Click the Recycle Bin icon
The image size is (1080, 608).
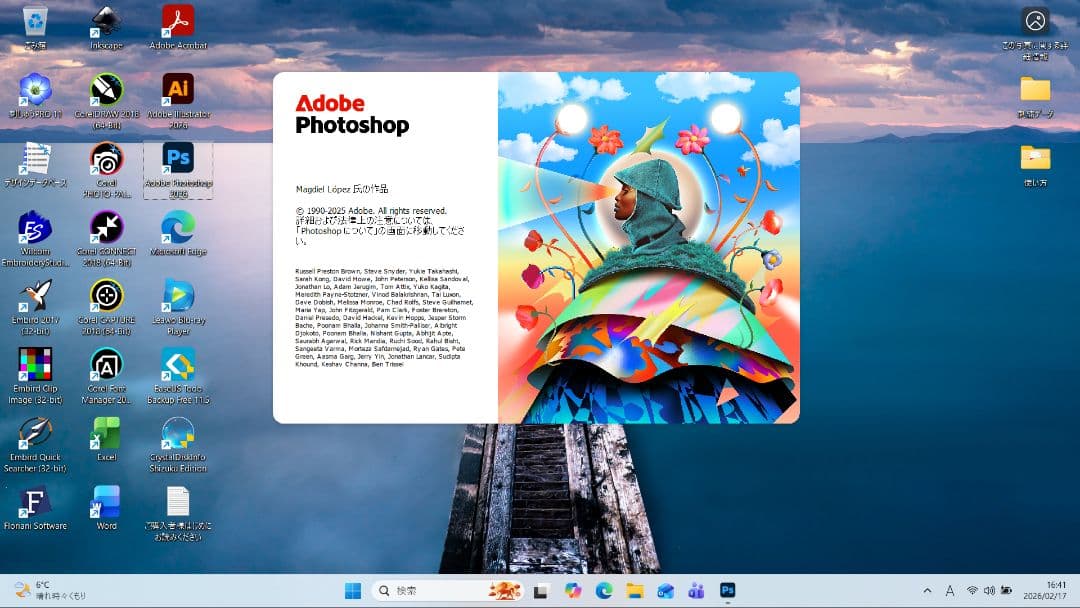click(x=35, y=21)
